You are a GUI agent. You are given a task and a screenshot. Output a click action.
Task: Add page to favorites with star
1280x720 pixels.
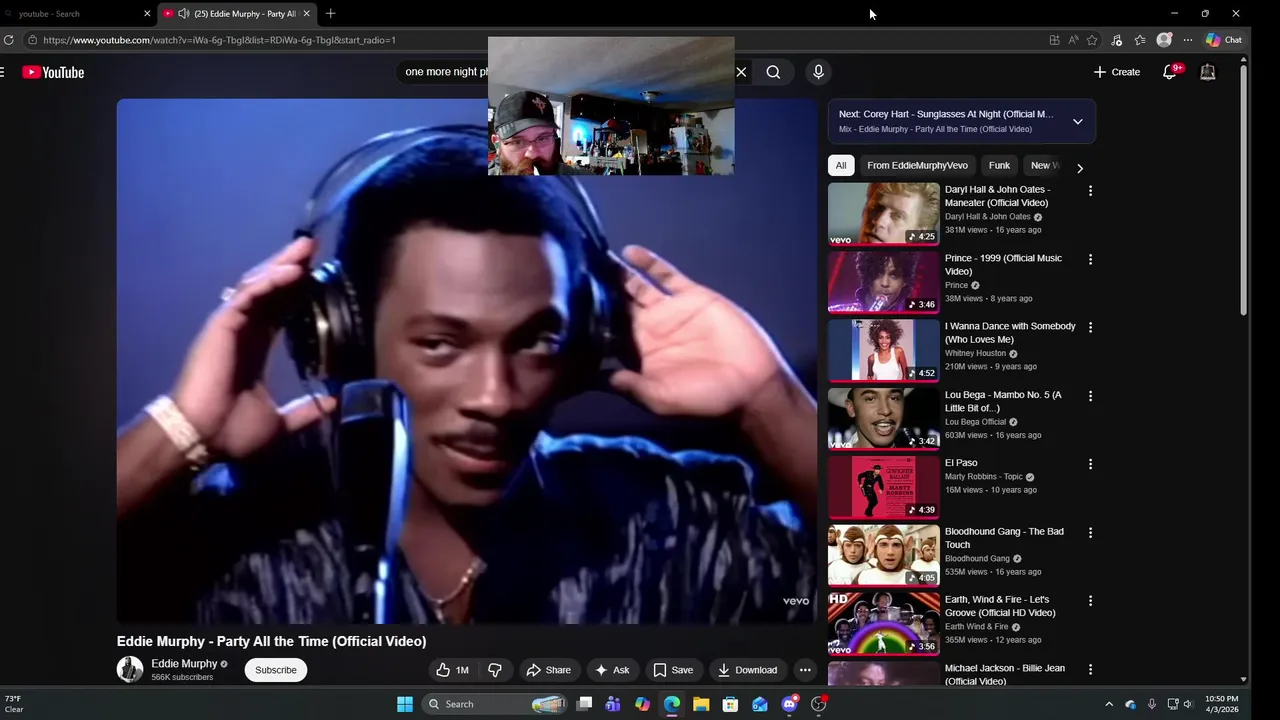pos(1092,40)
